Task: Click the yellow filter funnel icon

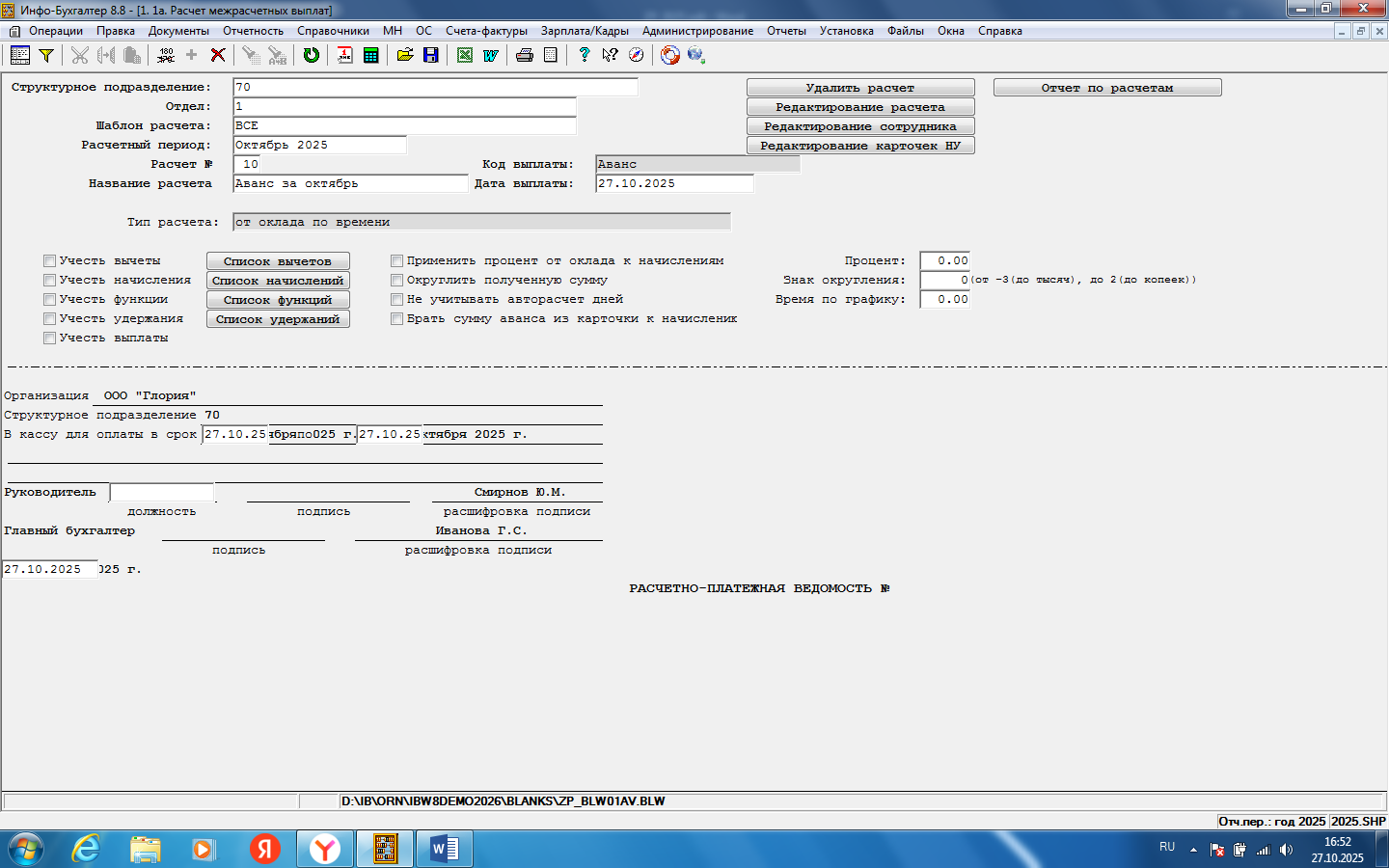Action: pyautogui.click(x=45, y=55)
